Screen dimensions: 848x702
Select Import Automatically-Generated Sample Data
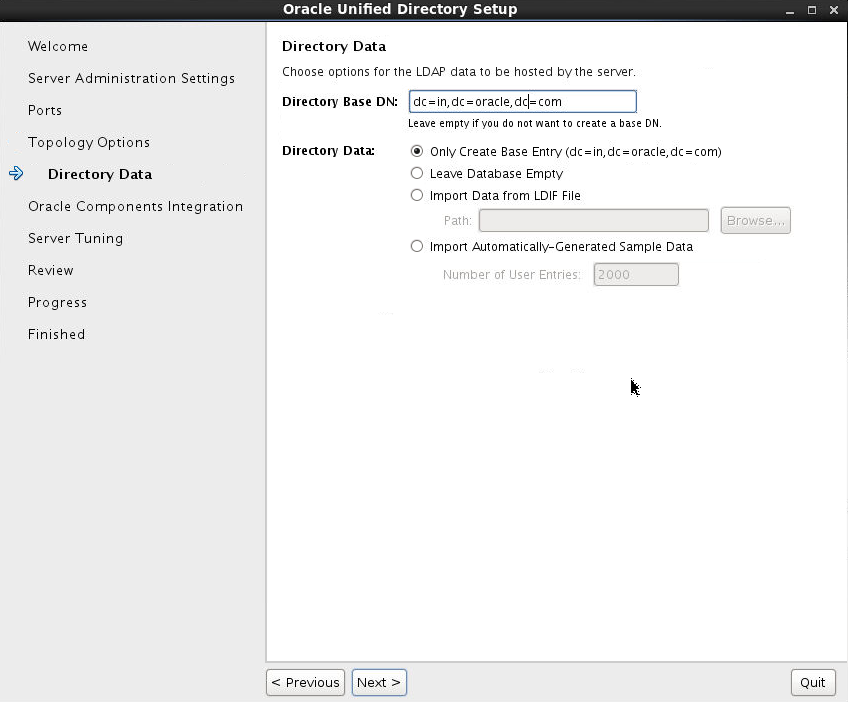416,247
